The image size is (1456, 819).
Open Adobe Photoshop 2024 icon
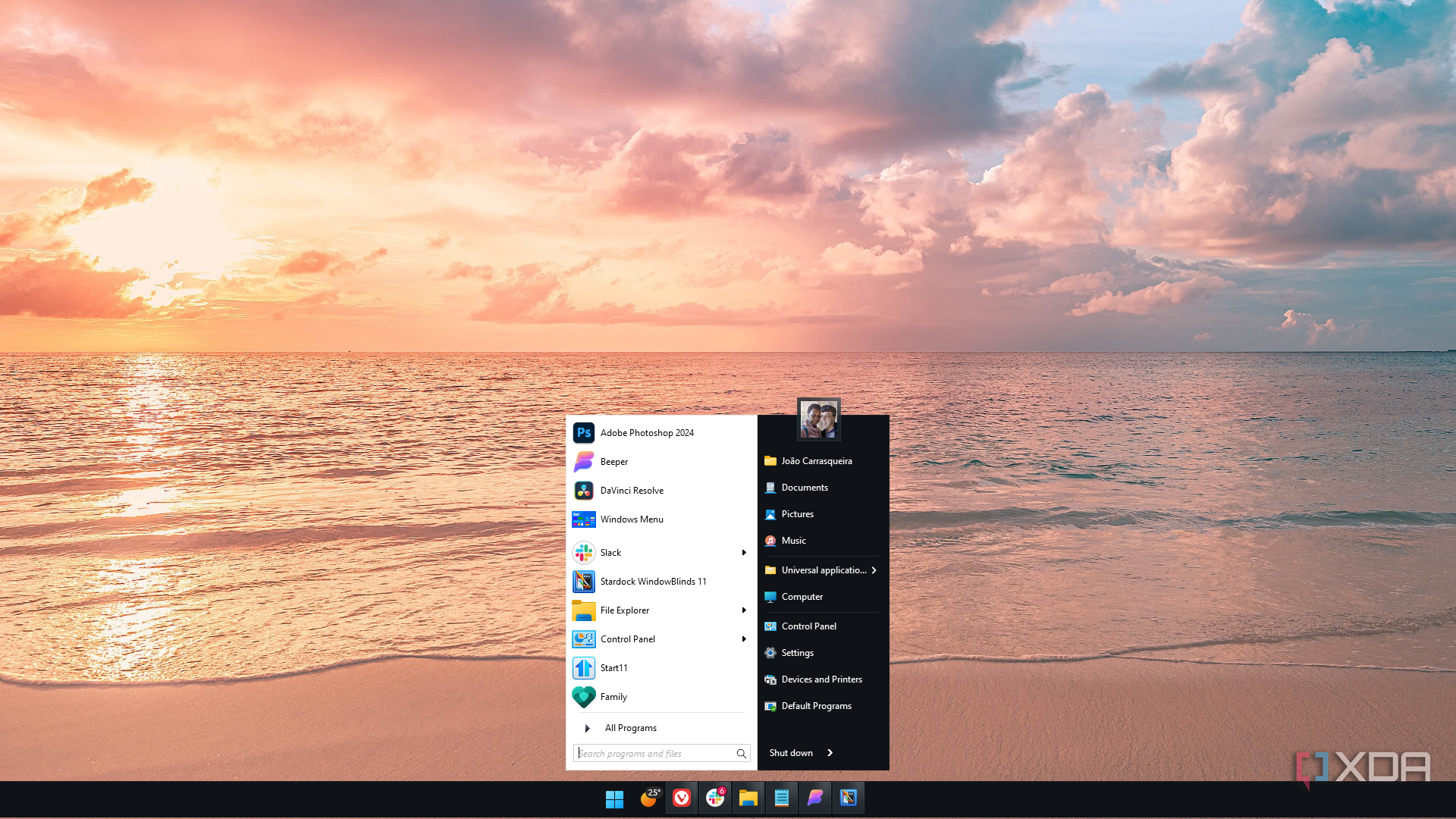pos(583,433)
